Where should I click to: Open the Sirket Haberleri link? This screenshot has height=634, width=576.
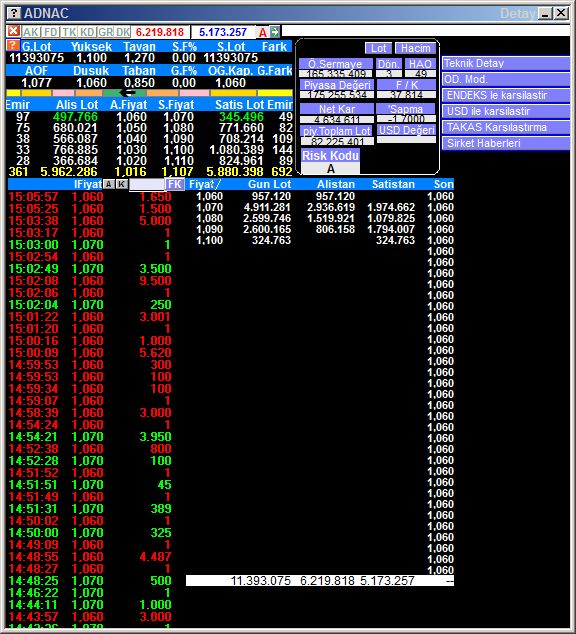505,143
